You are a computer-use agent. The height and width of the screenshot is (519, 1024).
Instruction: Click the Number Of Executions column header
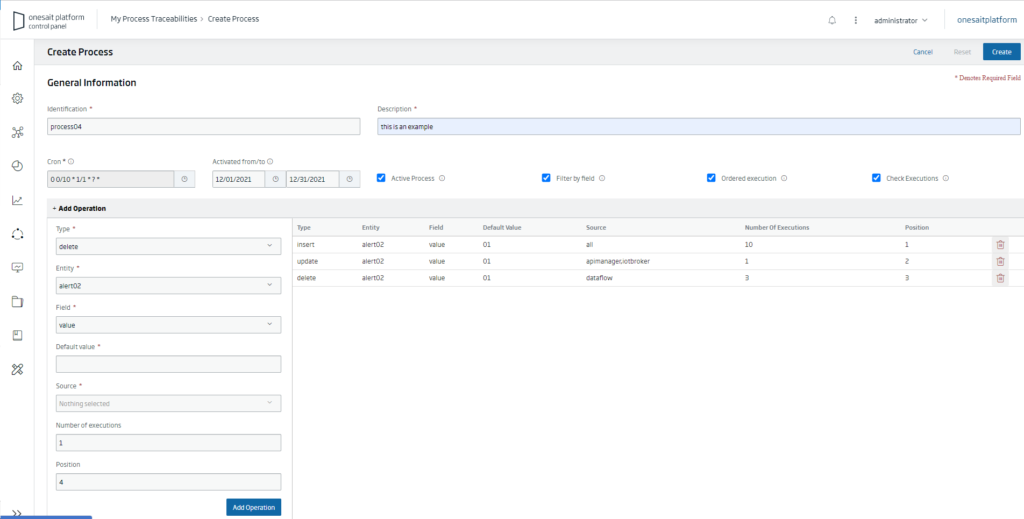(777, 228)
